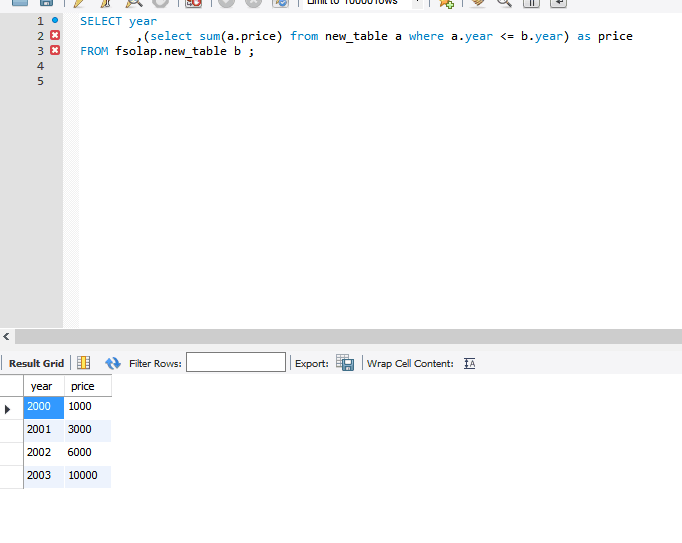Click the 'where' keyword on line 2

coord(426,36)
